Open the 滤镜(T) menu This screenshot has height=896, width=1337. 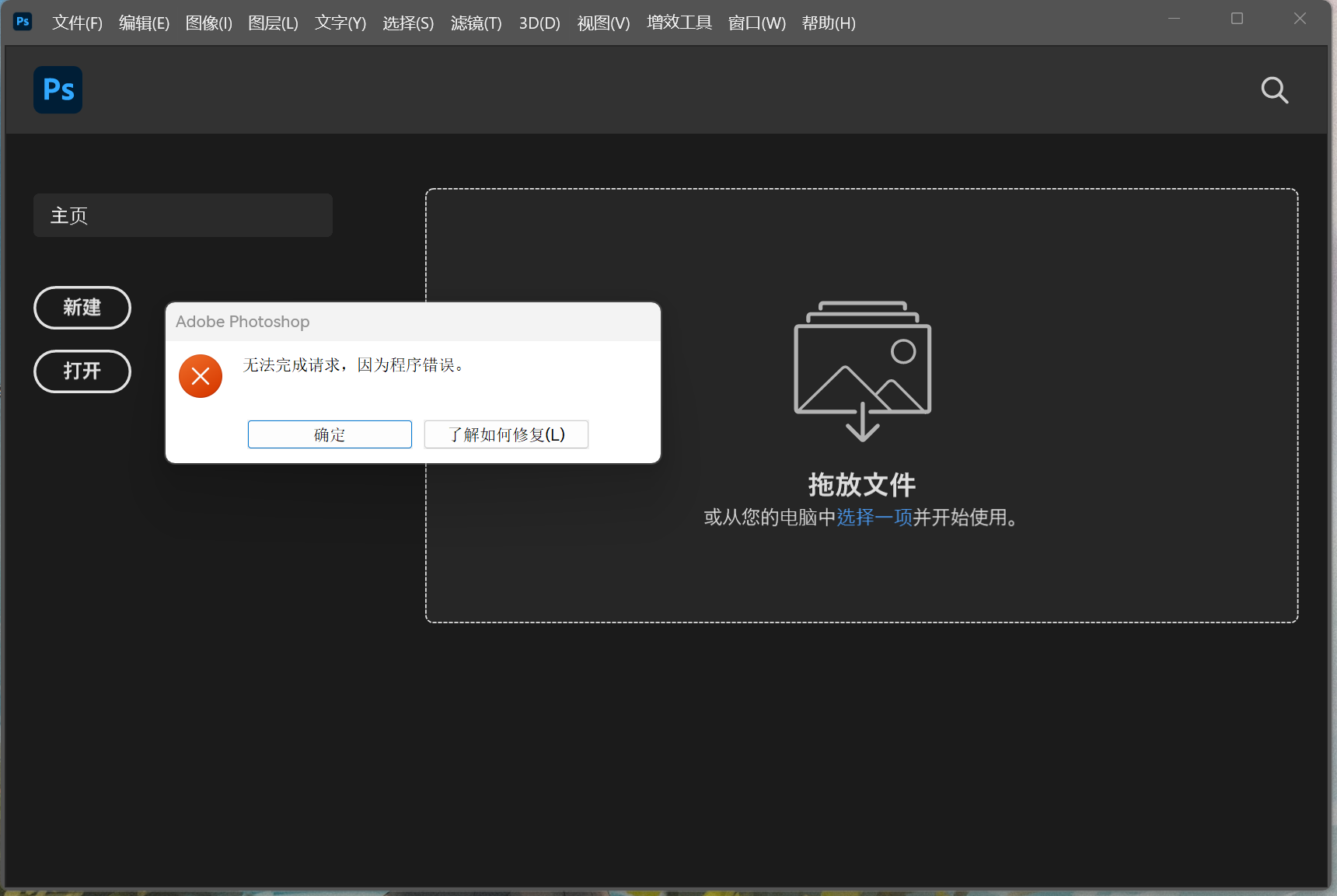476,23
